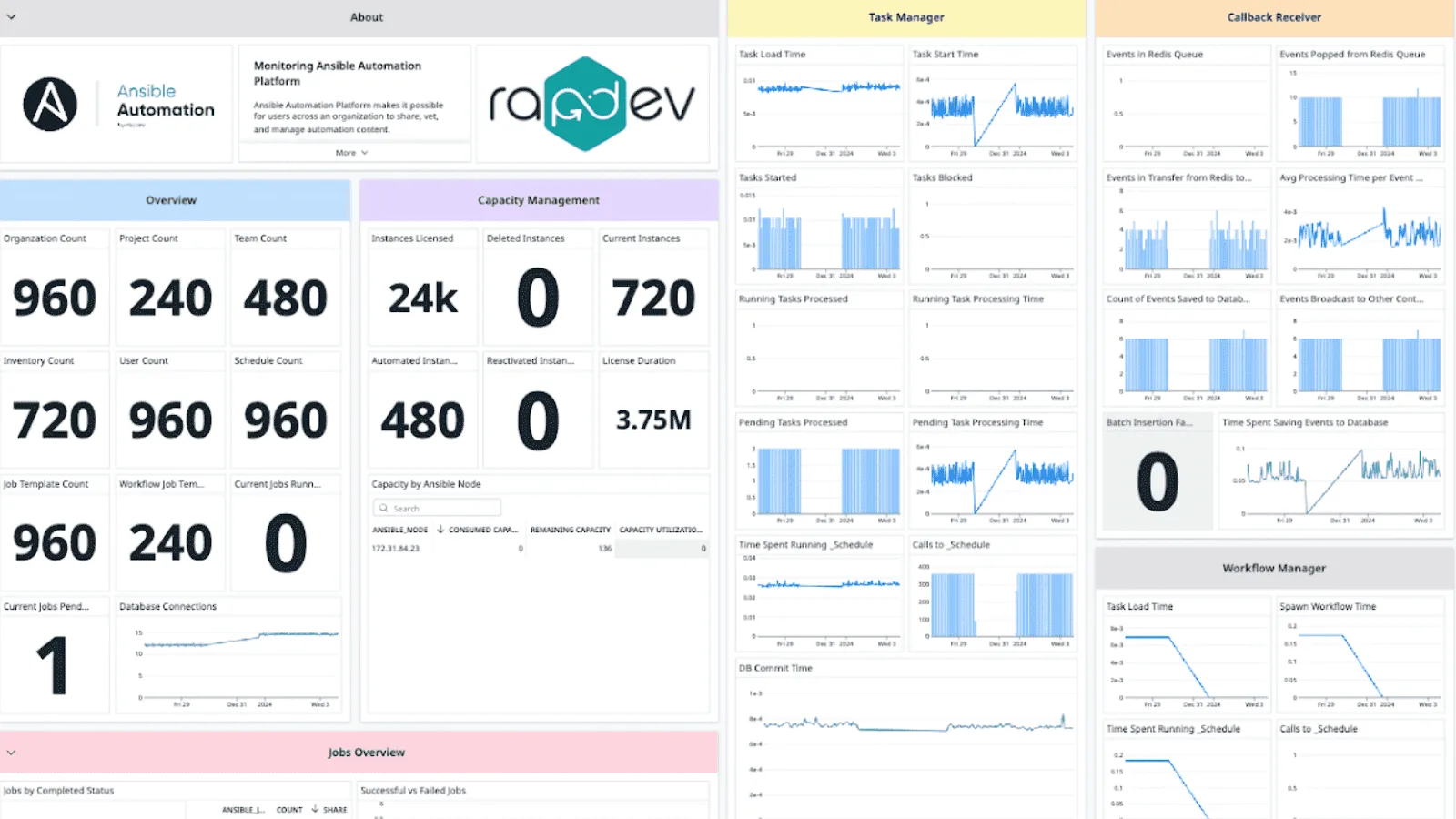Click the Organization Count value 960
The width and height of the screenshot is (1456, 819).
point(55,298)
